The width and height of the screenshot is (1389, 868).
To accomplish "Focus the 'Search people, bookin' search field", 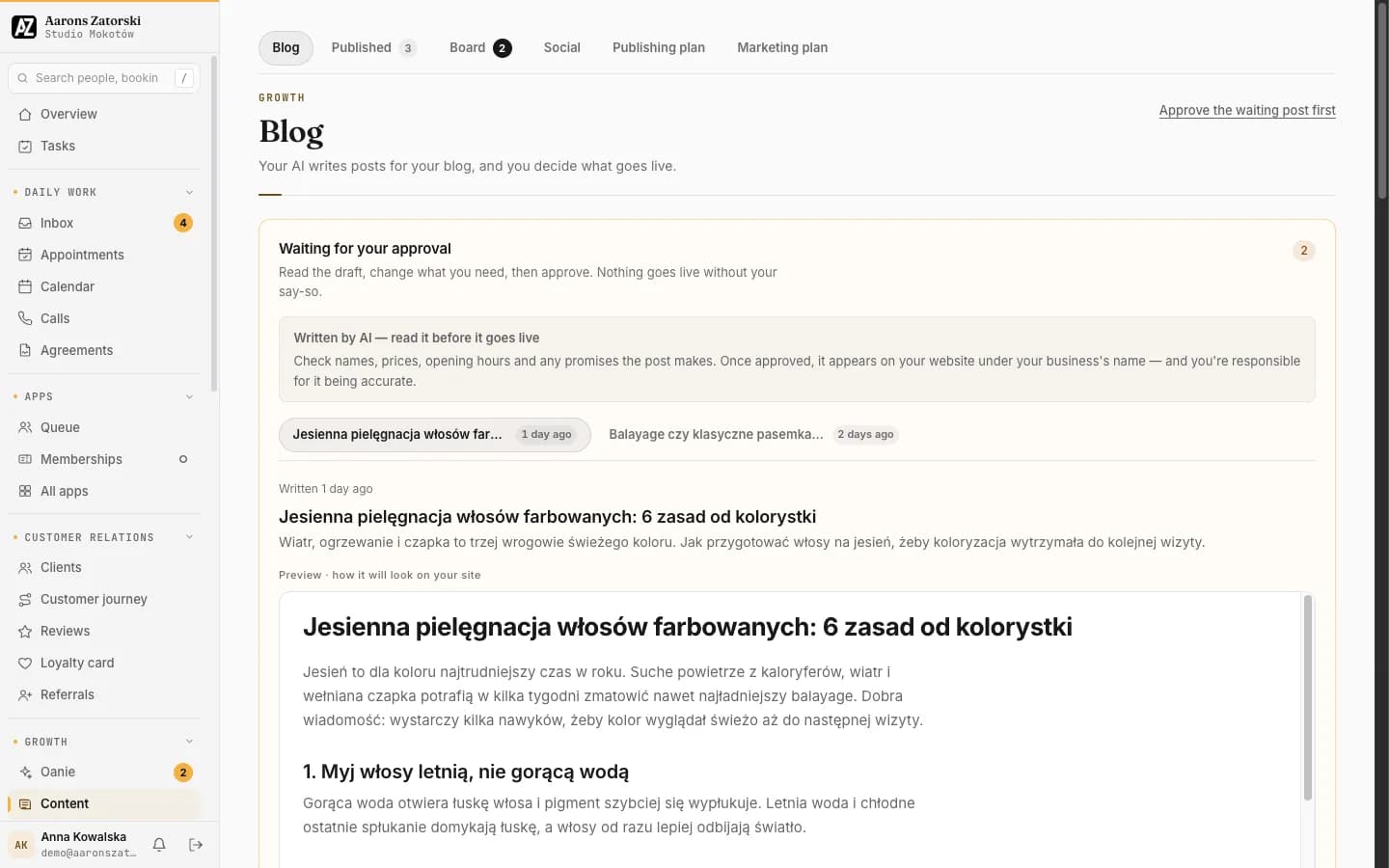I will tap(104, 78).
